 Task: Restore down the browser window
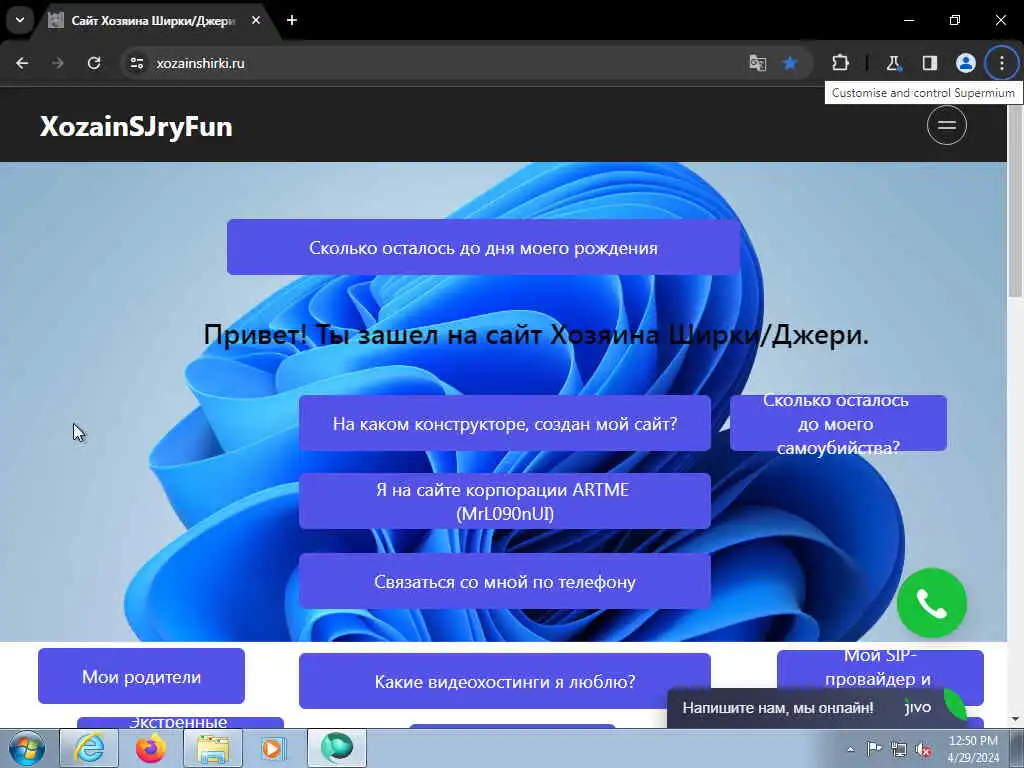pos(955,20)
